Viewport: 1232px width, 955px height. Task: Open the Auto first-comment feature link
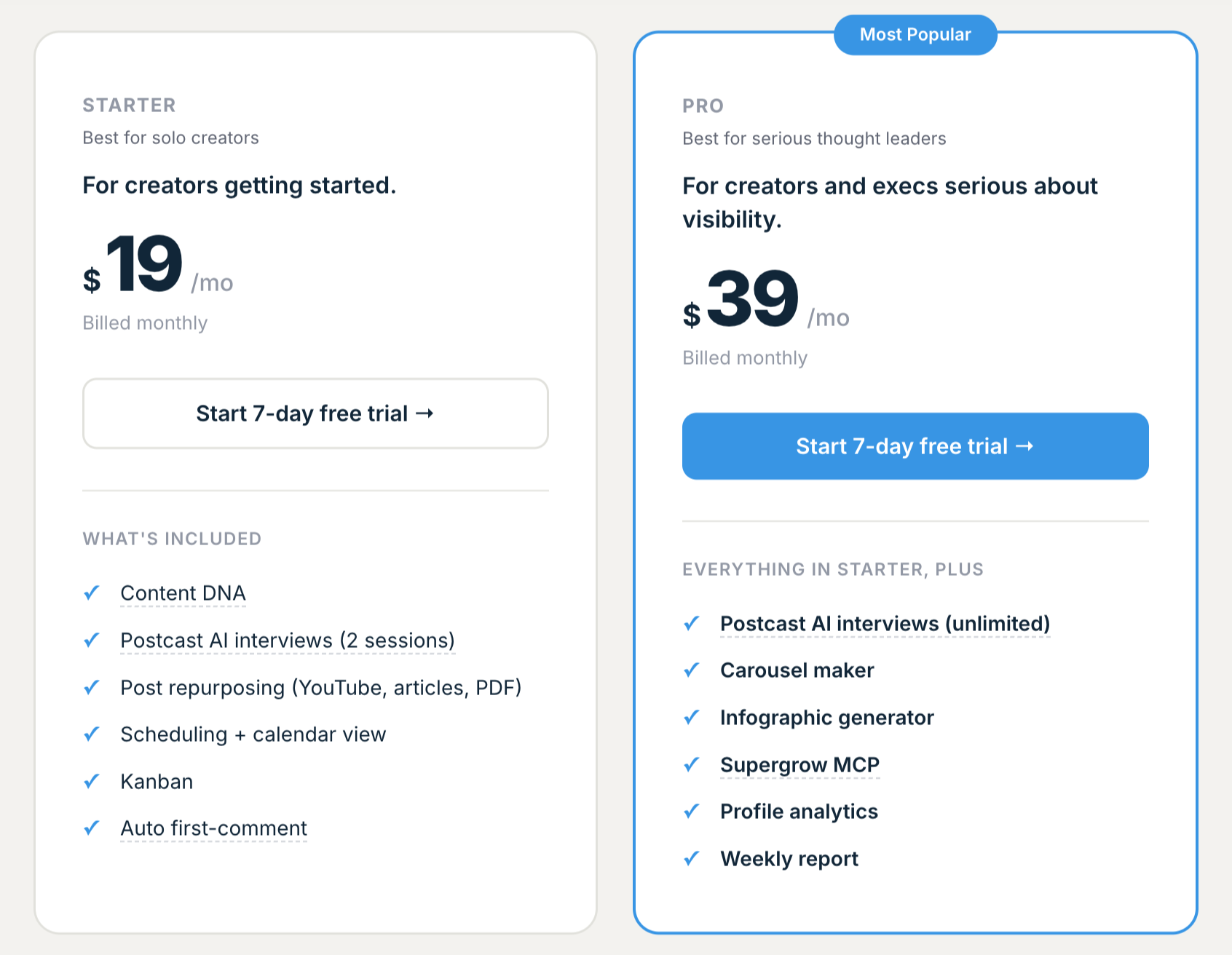[x=213, y=828]
